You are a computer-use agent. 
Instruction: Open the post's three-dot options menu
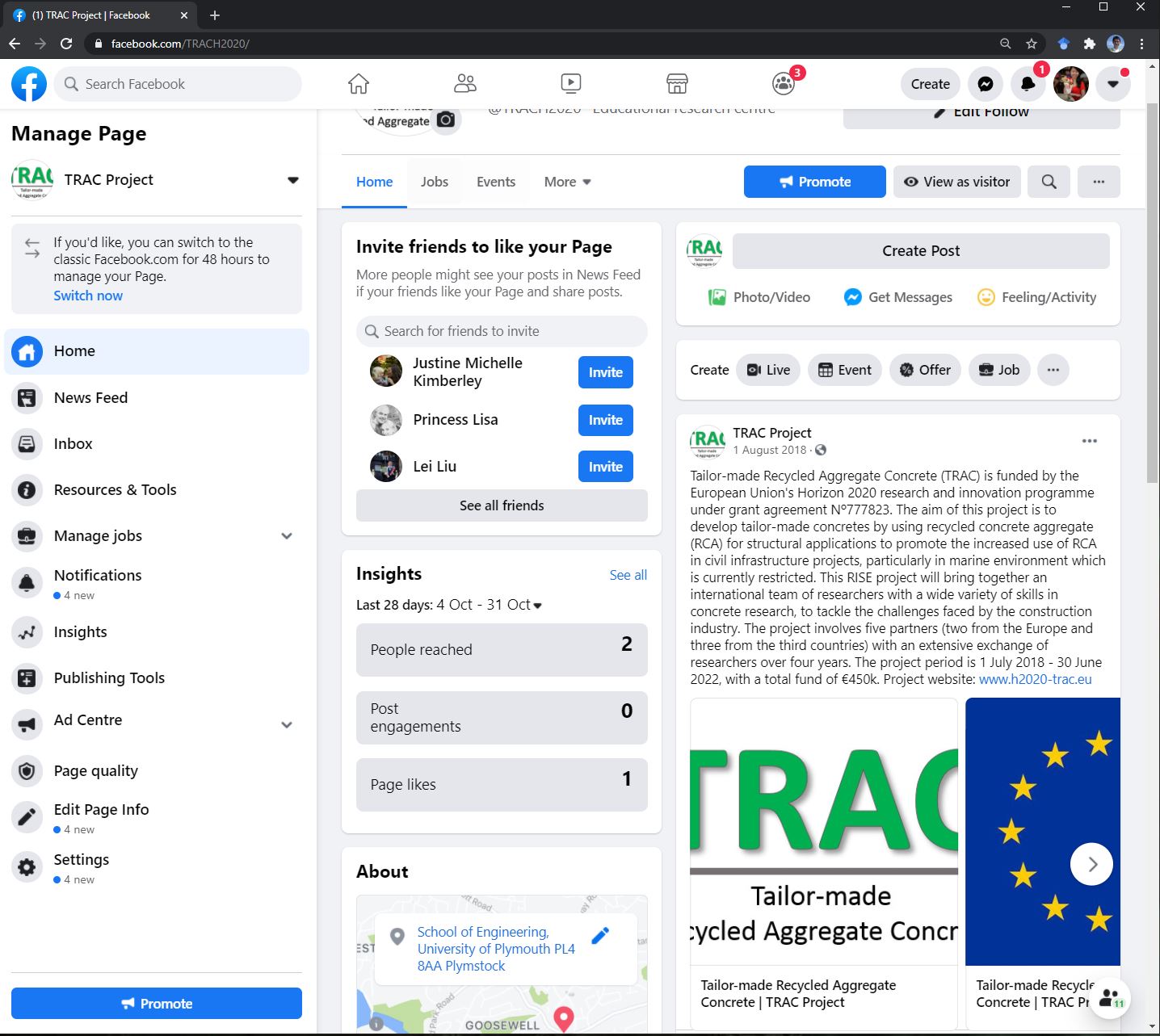pyautogui.click(x=1089, y=441)
